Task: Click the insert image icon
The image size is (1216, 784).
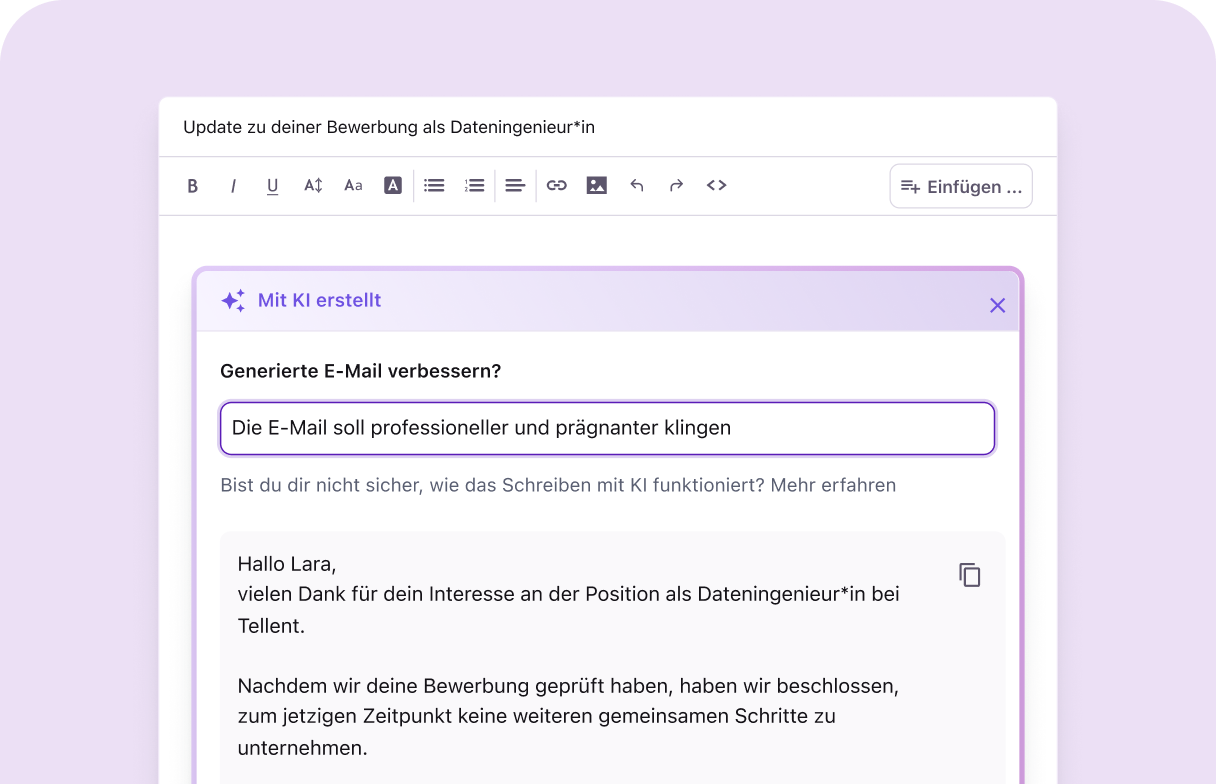Action: tap(596, 185)
